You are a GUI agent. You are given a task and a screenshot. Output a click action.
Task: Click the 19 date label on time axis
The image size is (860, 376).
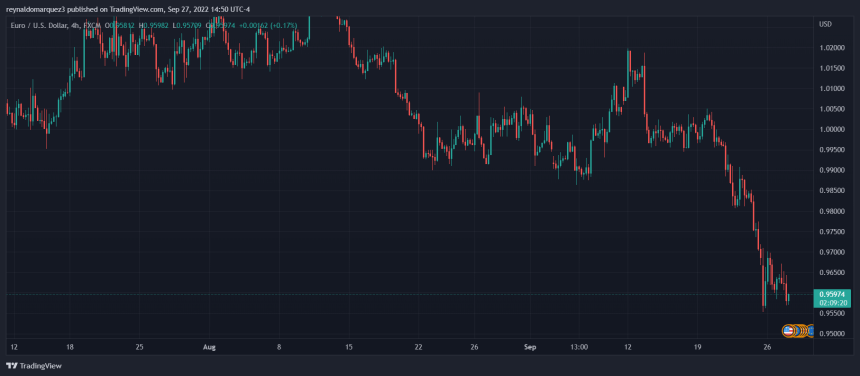(x=698, y=347)
